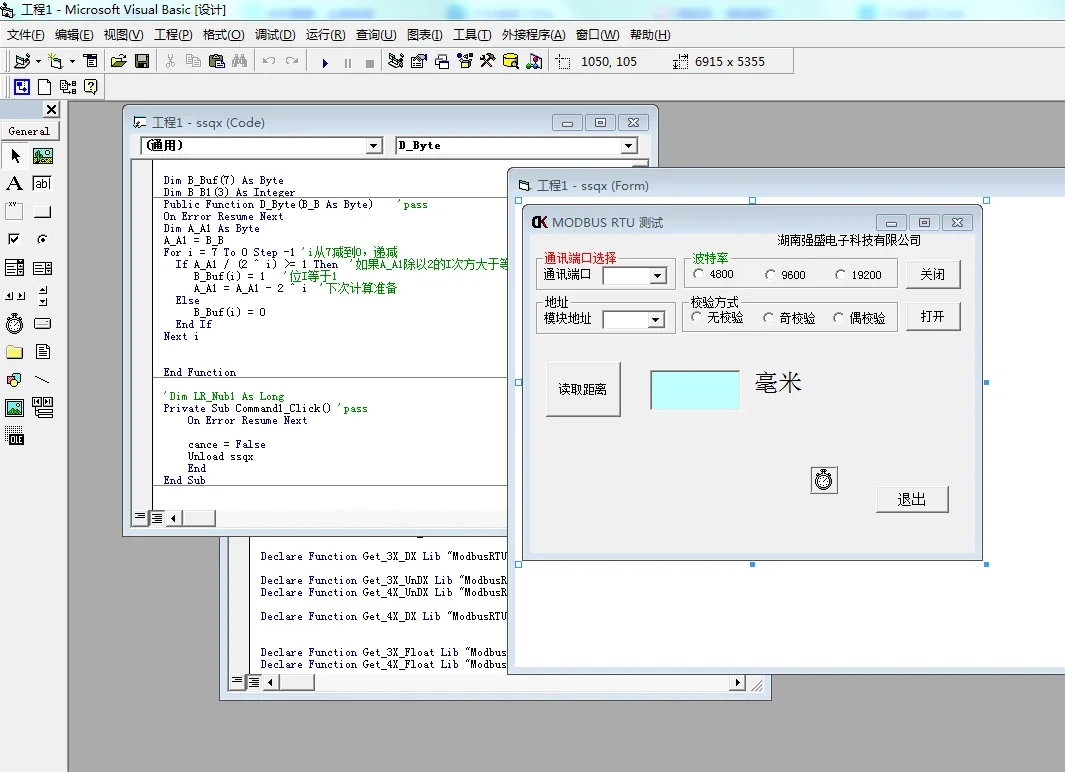Select the 19200 baud rate option
Image resolution: width=1065 pixels, height=772 pixels.
[x=859, y=275]
